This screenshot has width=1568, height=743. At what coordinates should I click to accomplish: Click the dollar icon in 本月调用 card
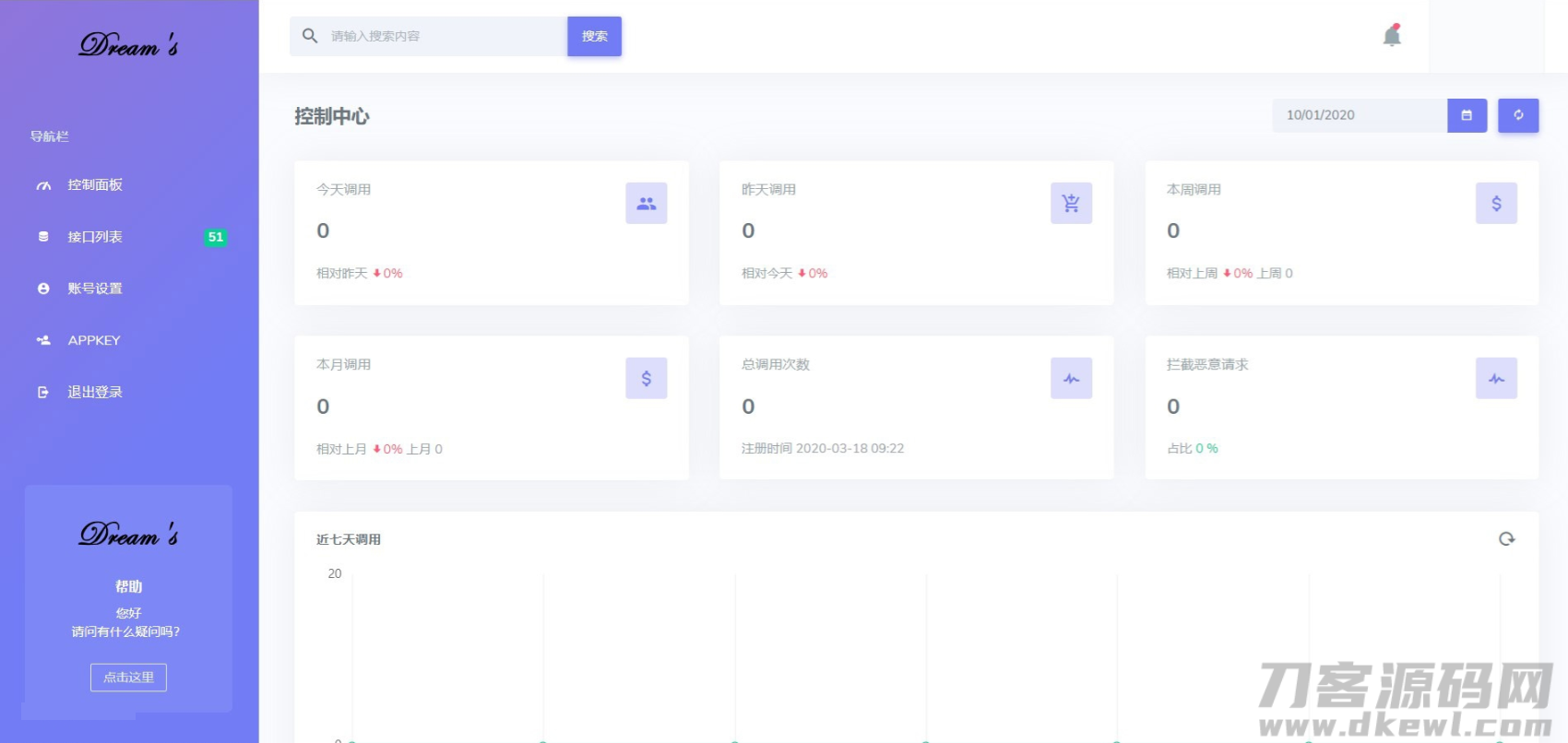pos(646,378)
